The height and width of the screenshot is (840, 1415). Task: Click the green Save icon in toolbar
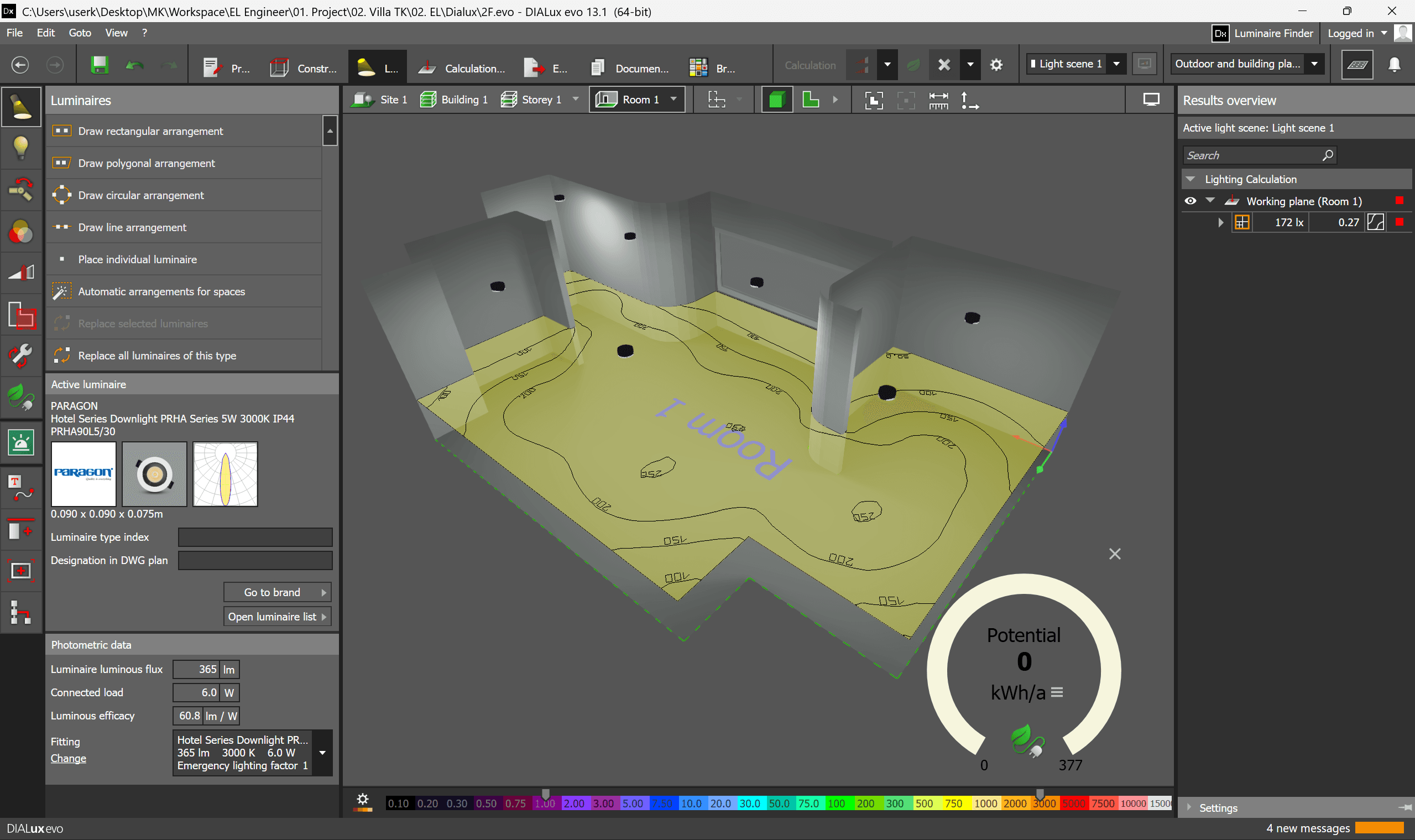pyautogui.click(x=100, y=65)
